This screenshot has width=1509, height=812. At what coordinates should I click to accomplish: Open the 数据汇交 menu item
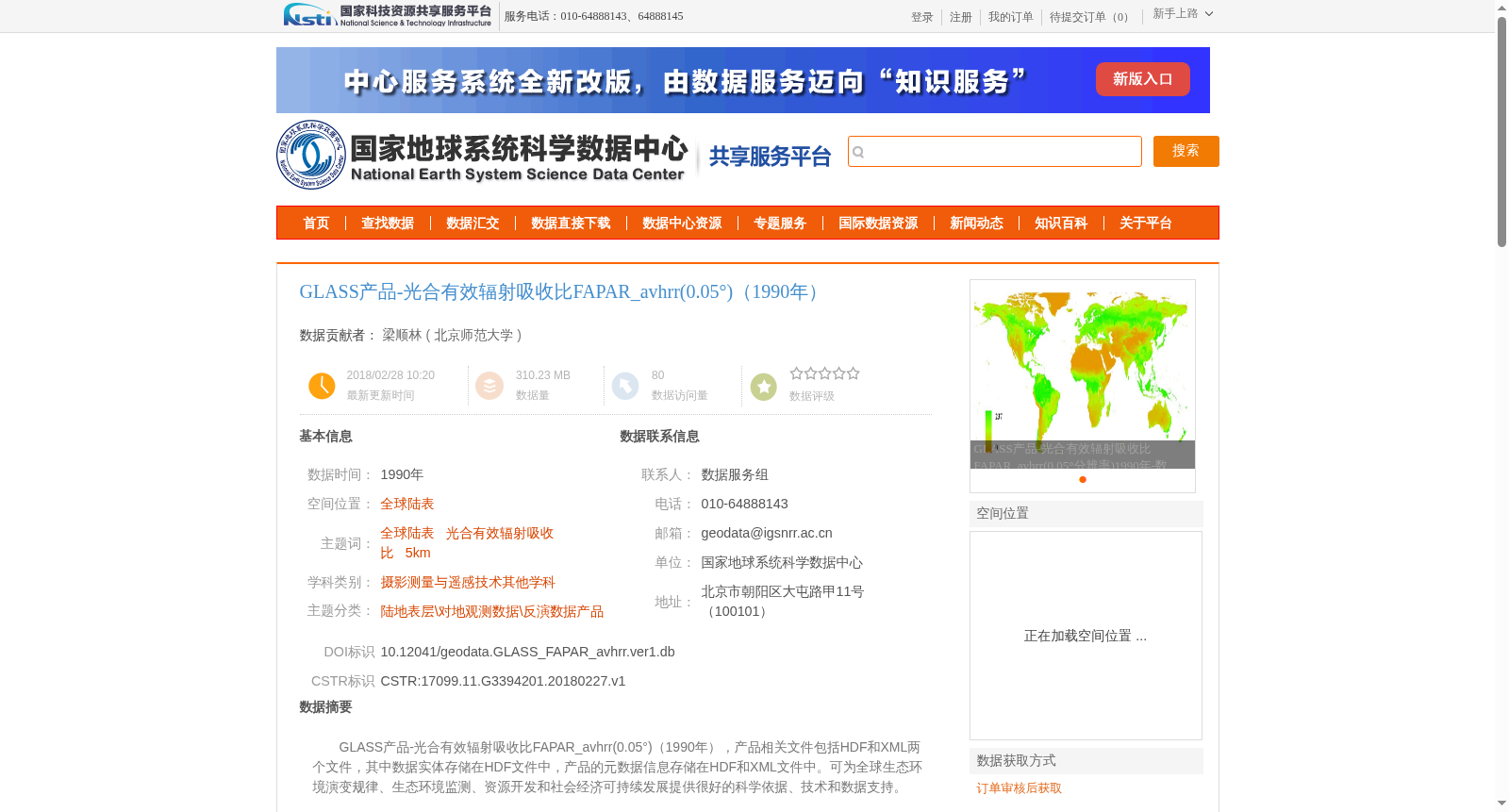pos(473,224)
